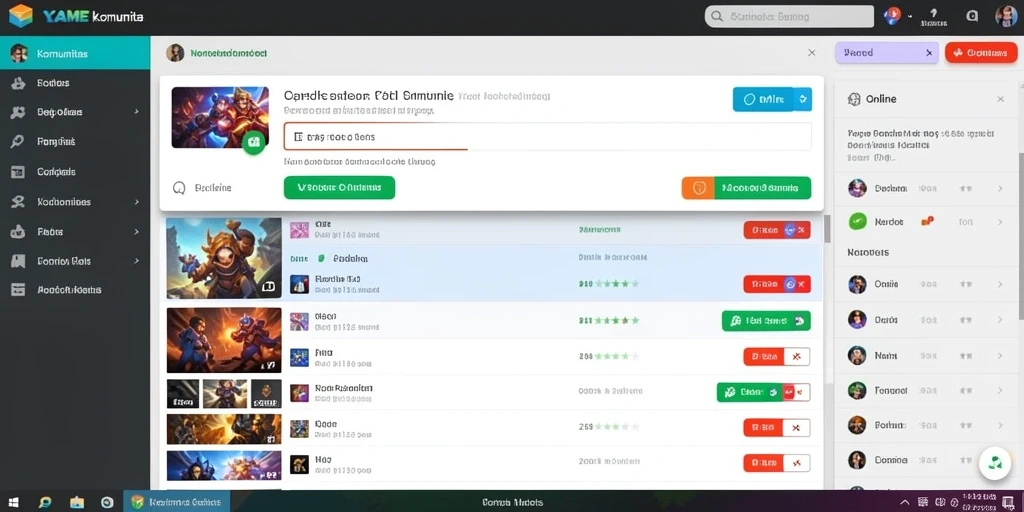
Task: Open the Komunitas sidebar item
Action: [75, 54]
